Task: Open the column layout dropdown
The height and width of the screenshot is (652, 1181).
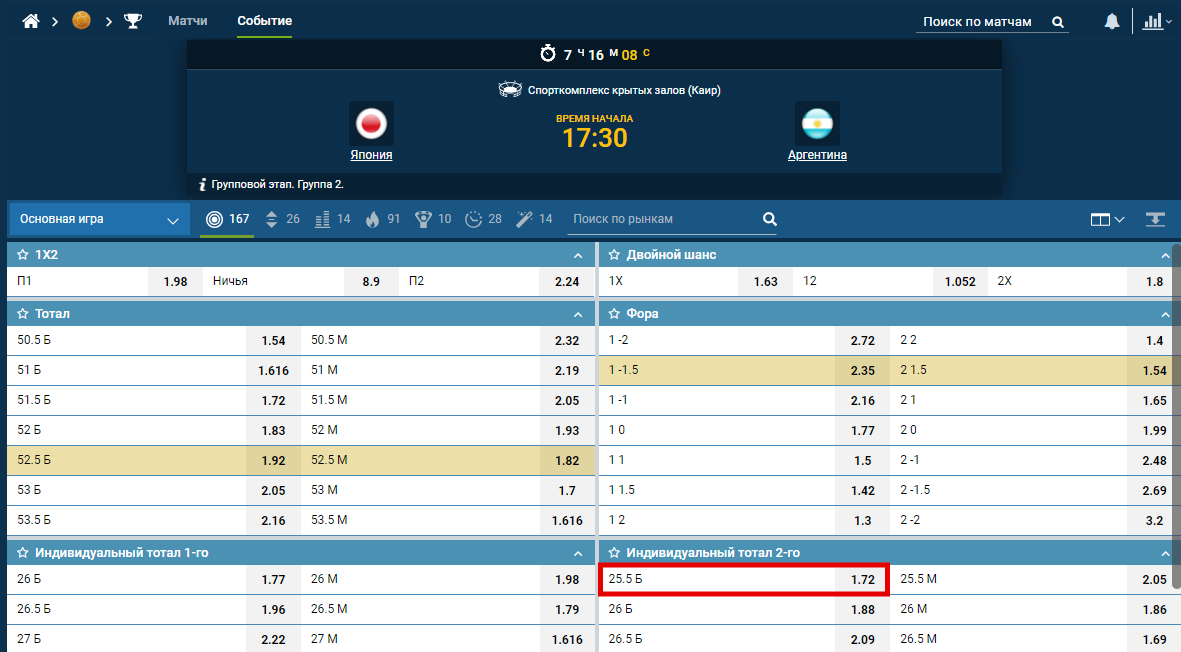Action: point(1107,219)
